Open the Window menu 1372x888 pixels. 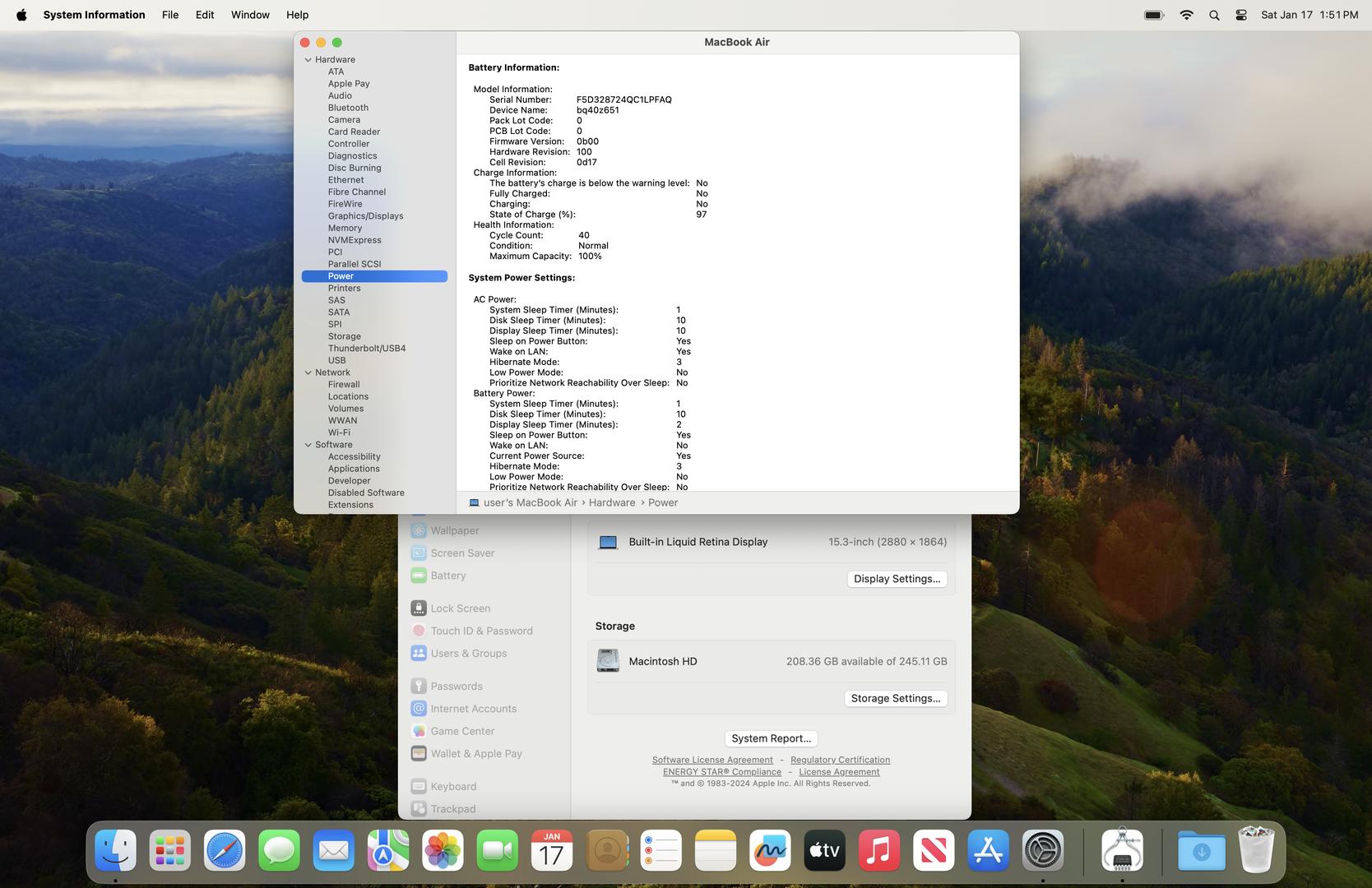(250, 15)
